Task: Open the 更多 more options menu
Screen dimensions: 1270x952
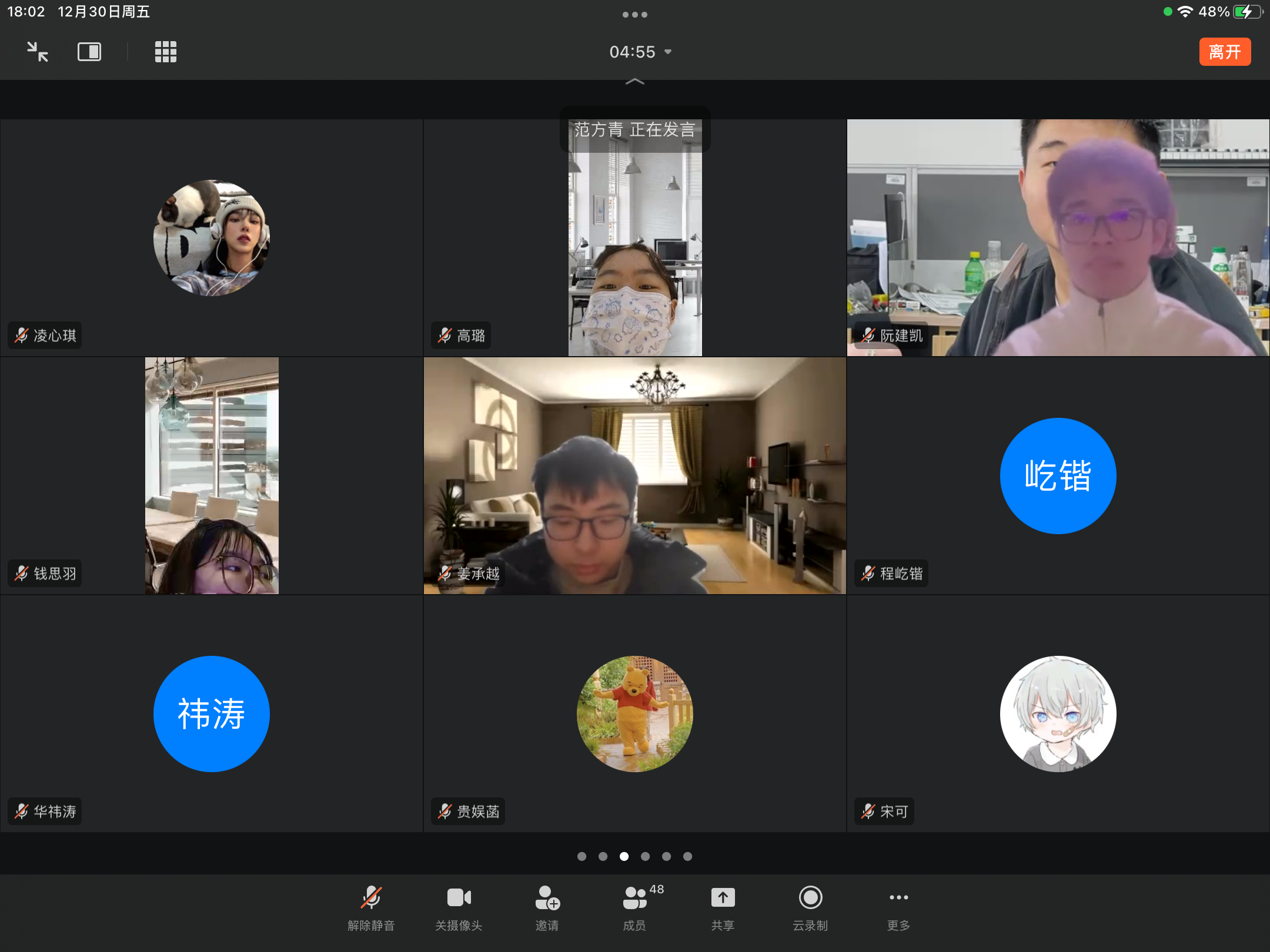Action: click(898, 909)
